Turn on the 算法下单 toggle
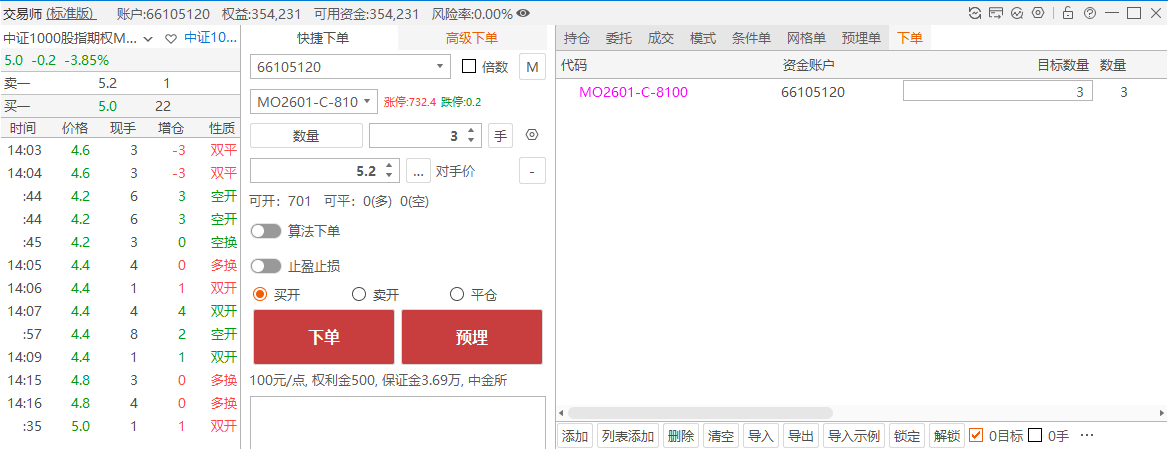This screenshot has height=451, width=1168. tap(266, 231)
